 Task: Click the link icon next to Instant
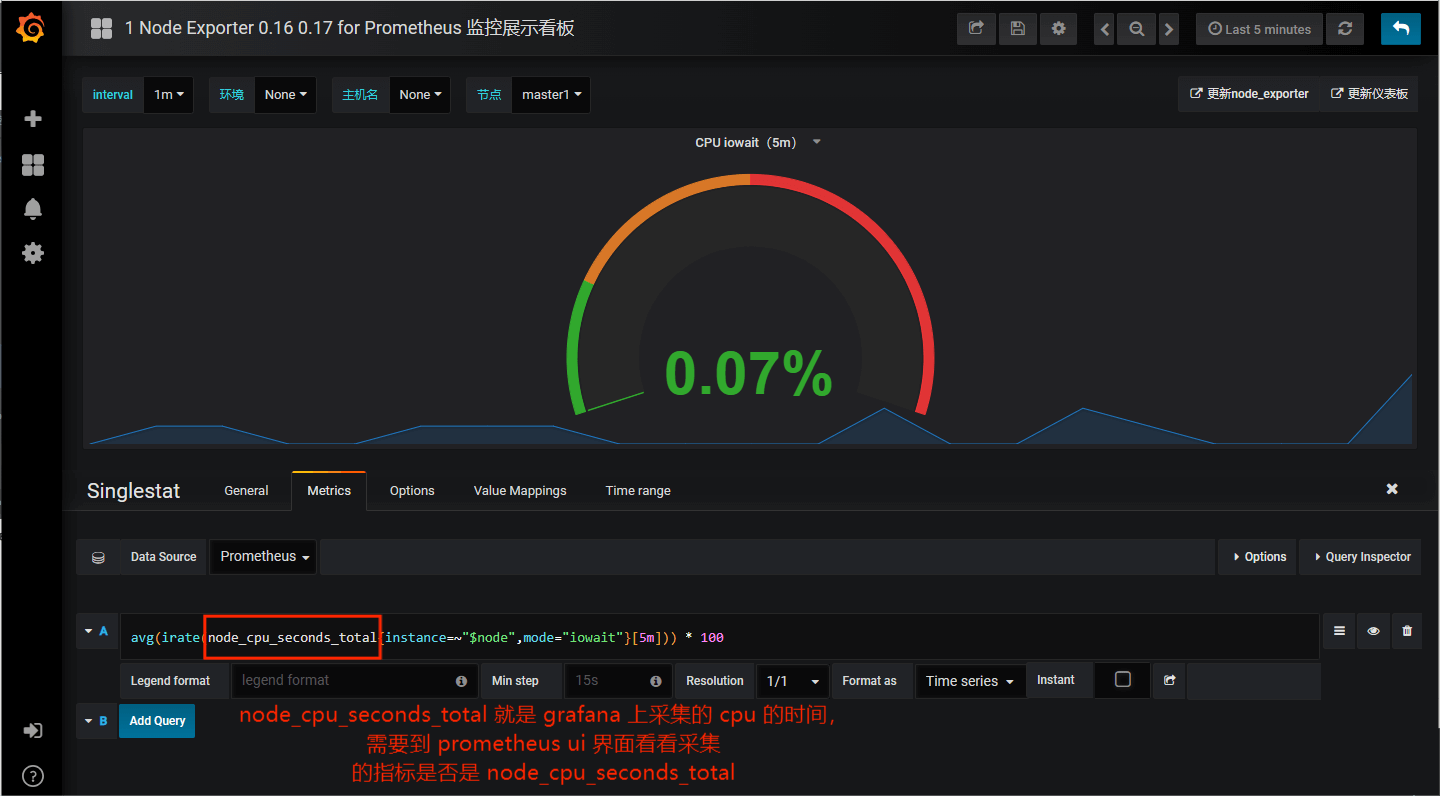(x=1169, y=680)
